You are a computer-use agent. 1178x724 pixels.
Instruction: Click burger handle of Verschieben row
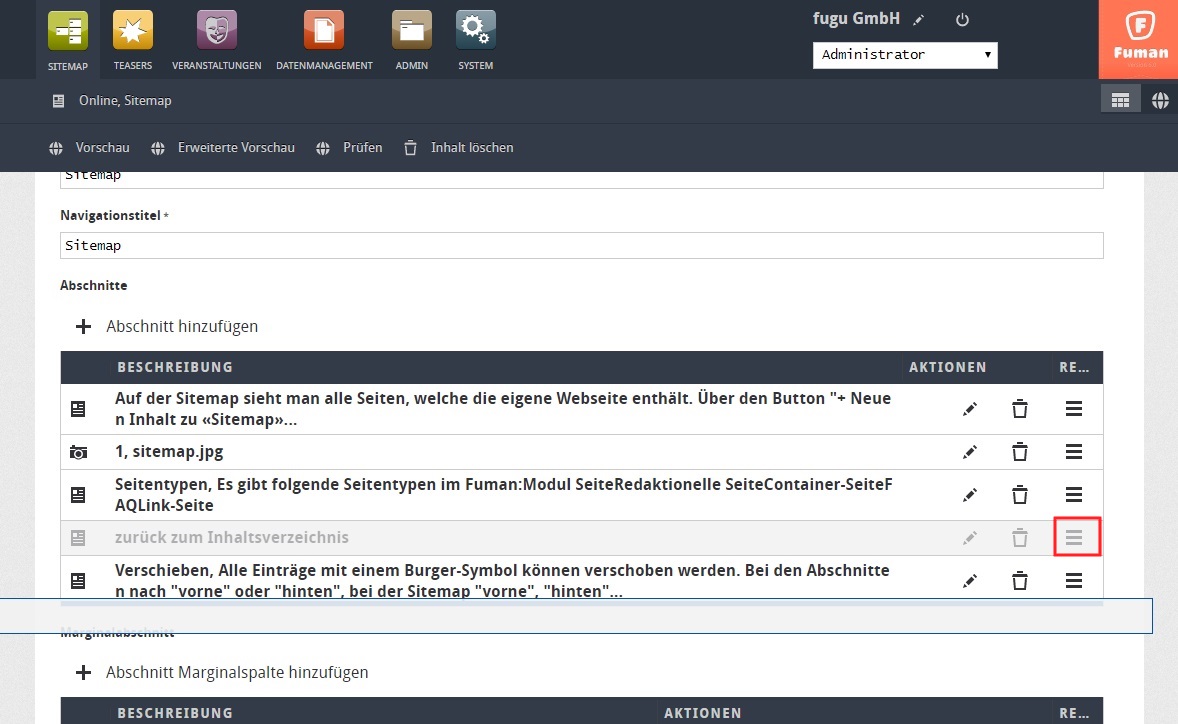[1074, 580]
